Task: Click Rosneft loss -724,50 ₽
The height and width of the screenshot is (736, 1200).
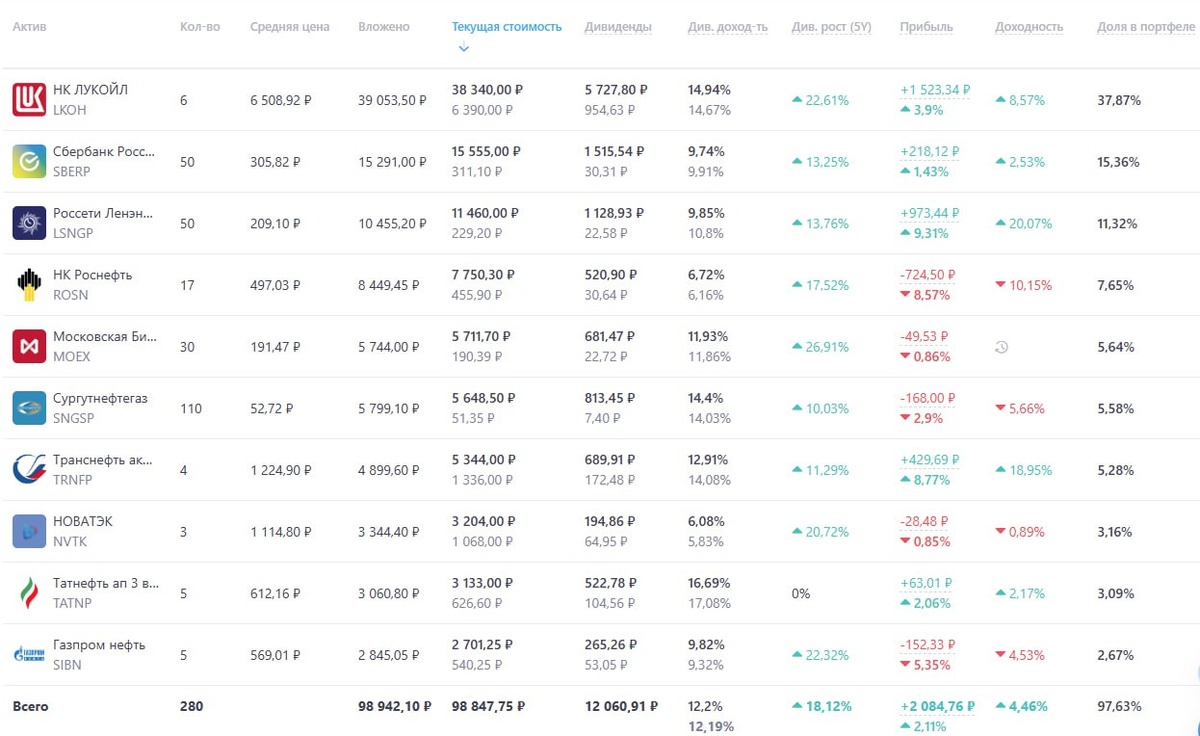Action: pyautogui.click(x=927, y=275)
